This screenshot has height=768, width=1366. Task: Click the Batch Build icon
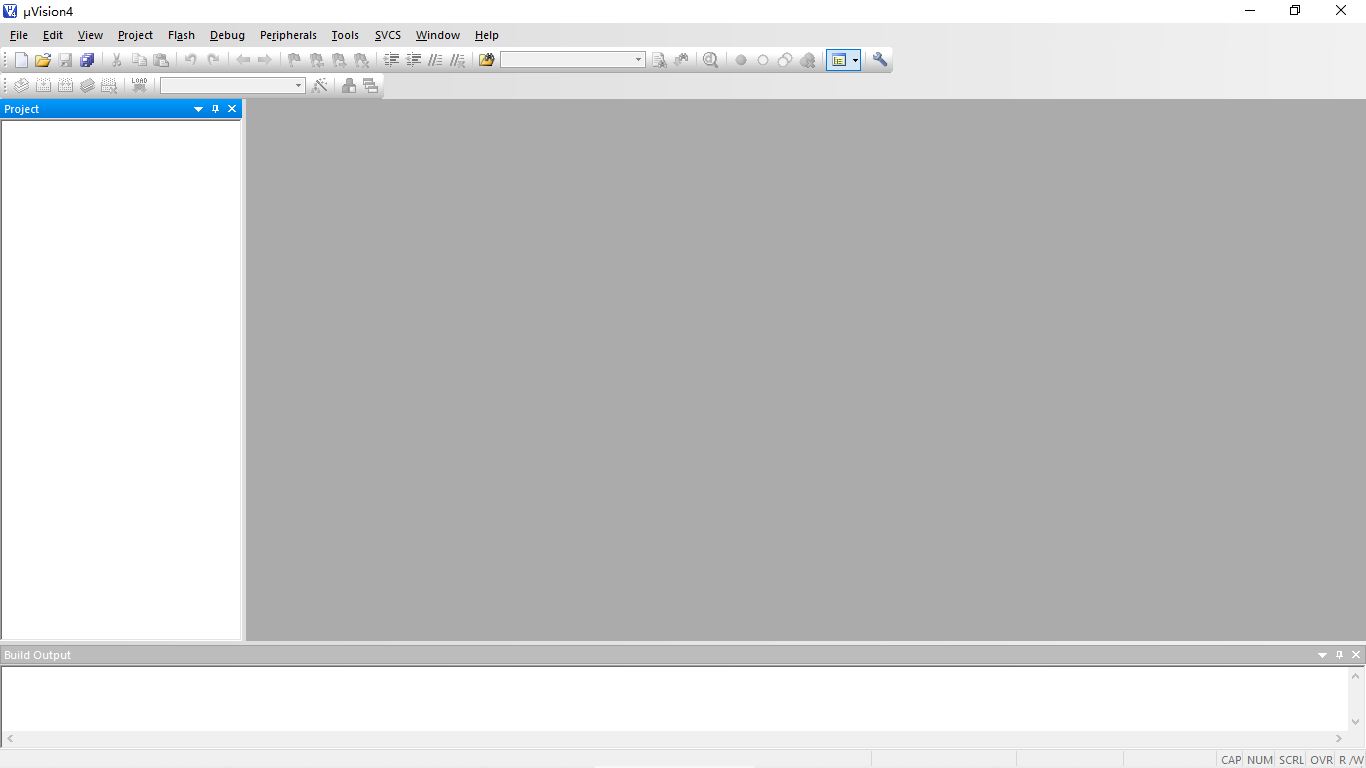coord(87,86)
